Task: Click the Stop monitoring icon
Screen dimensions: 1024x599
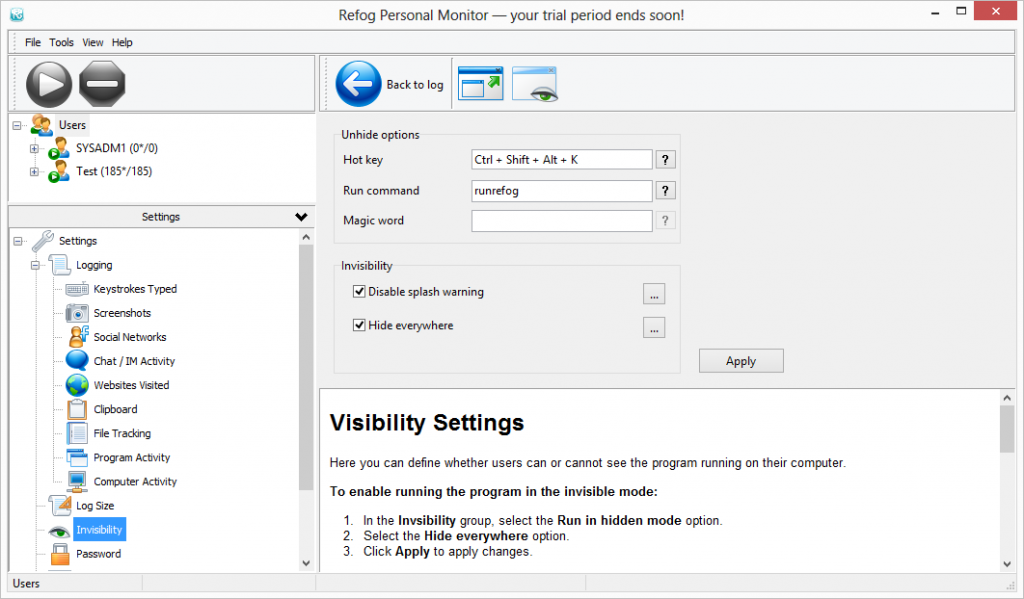Action: [x=101, y=84]
